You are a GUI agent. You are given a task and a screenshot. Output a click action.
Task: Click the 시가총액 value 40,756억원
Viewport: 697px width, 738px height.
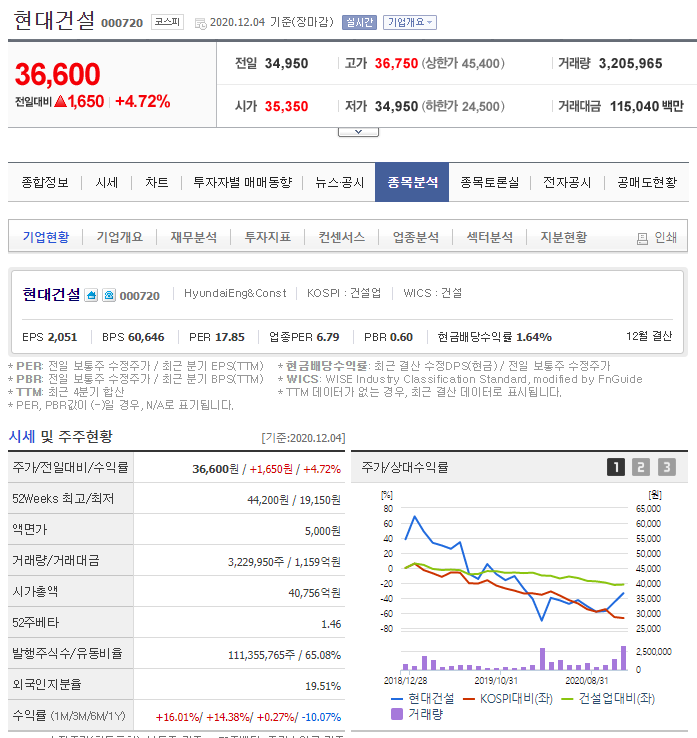point(314,593)
